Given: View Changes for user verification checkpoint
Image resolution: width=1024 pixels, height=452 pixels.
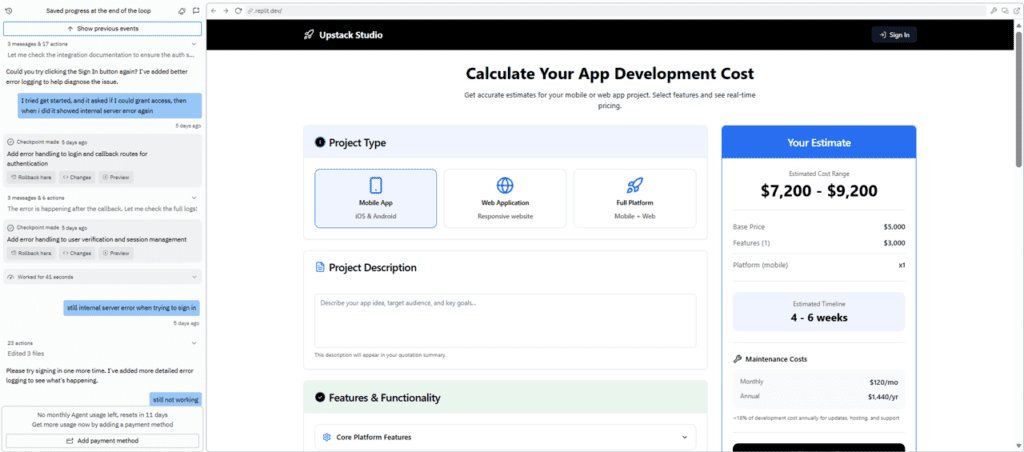Looking at the screenshot, I should point(77,253).
